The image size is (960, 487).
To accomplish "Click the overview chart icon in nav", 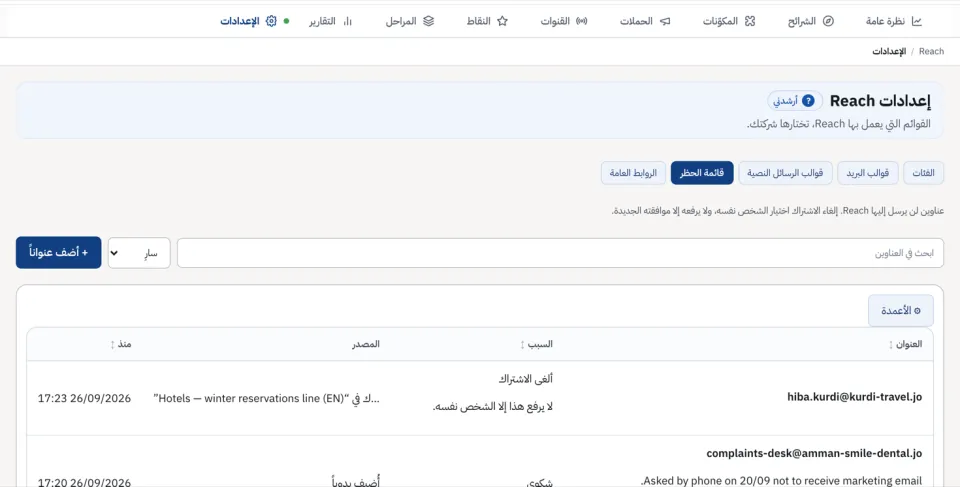I will tap(917, 21).
